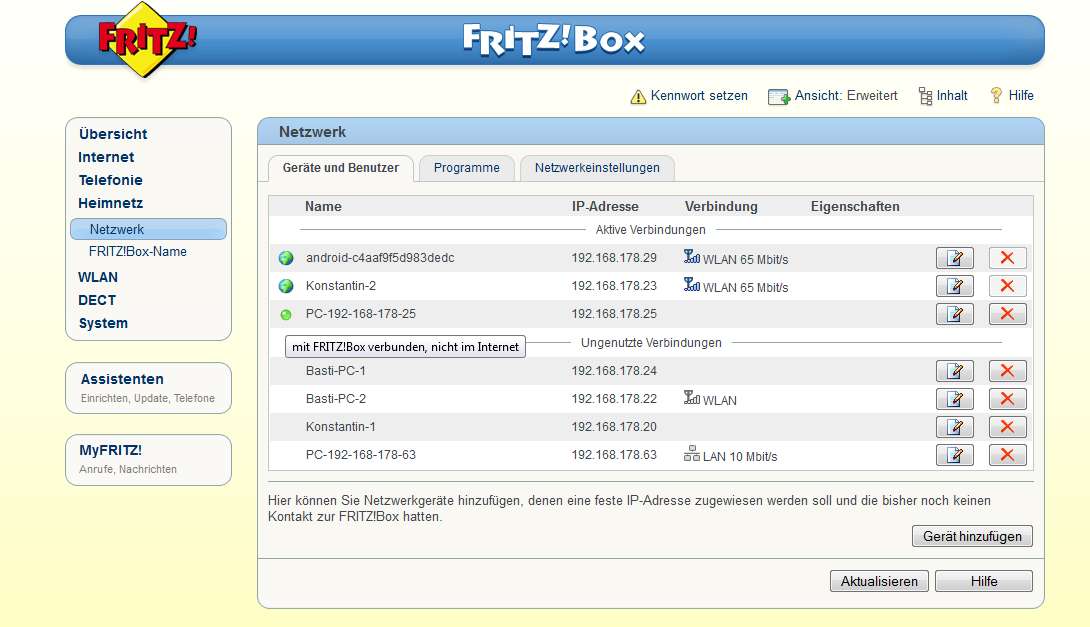
Task: Select Netzwerk in the sidebar
Action: (x=148, y=229)
